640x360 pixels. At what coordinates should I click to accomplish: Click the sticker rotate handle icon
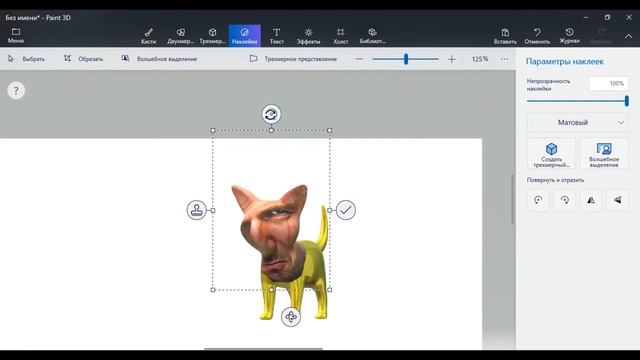click(271, 114)
